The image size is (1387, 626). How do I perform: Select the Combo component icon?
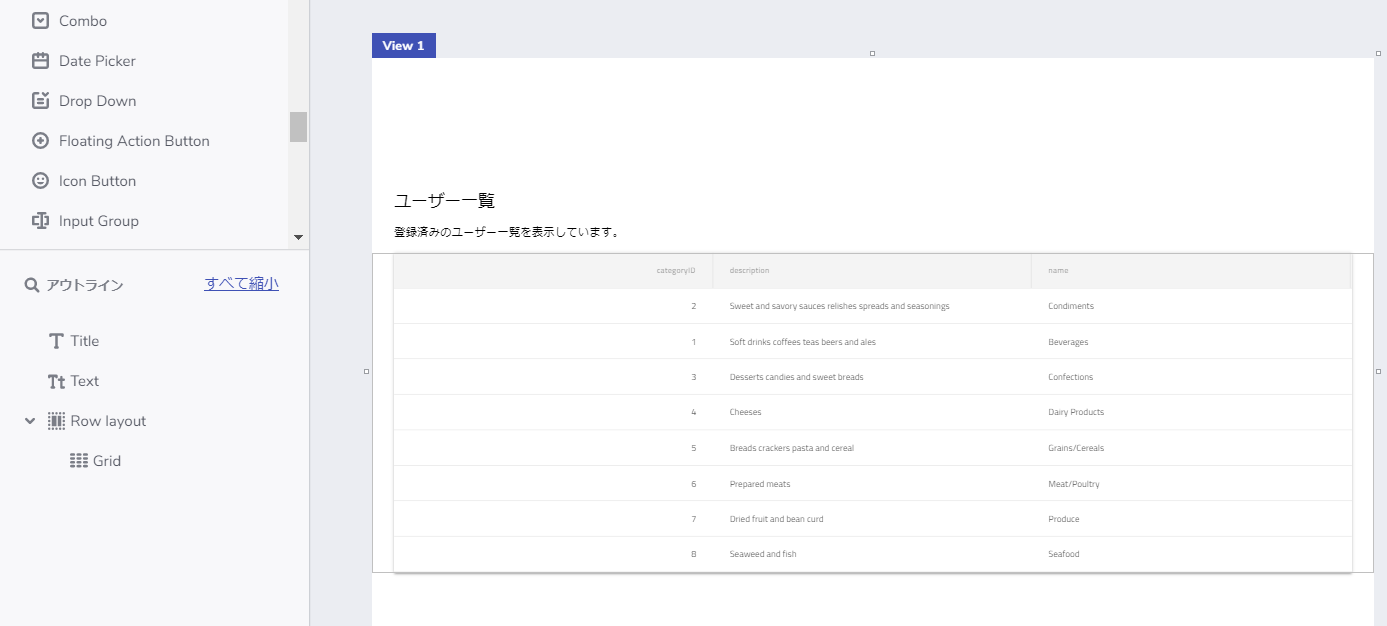41,20
